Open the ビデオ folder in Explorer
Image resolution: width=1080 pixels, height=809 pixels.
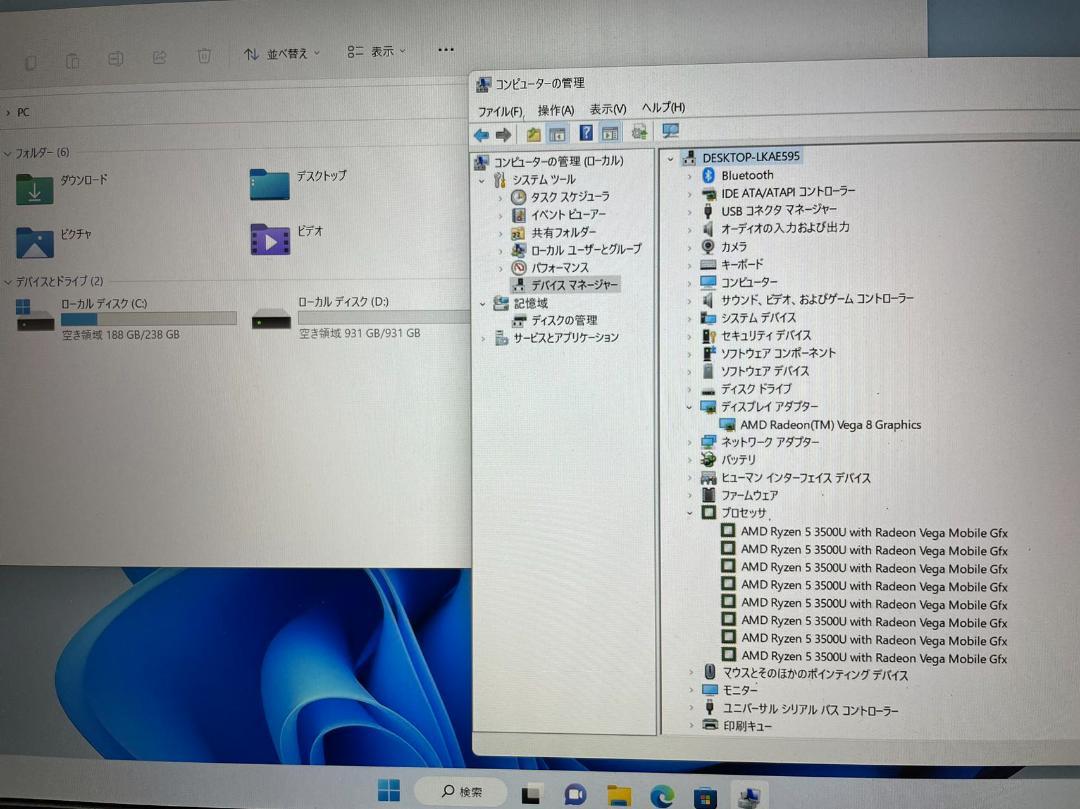[287, 239]
